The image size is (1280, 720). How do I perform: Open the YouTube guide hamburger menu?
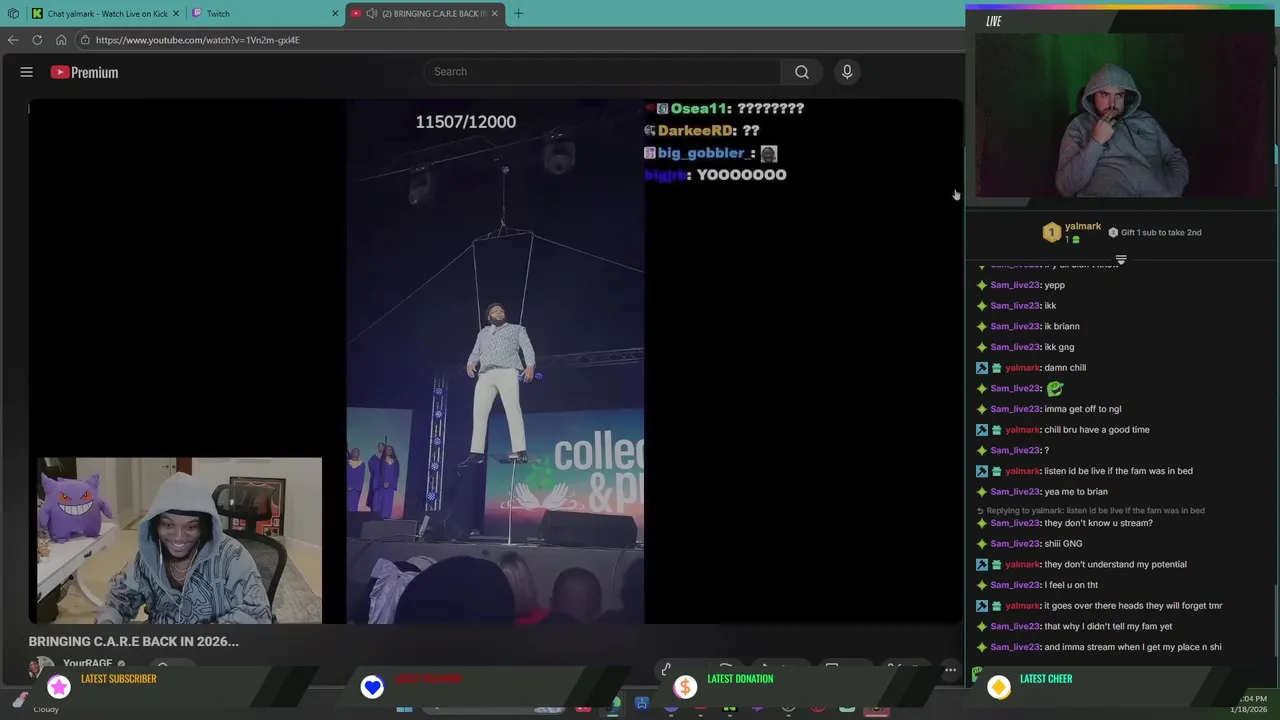(x=27, y=72)
